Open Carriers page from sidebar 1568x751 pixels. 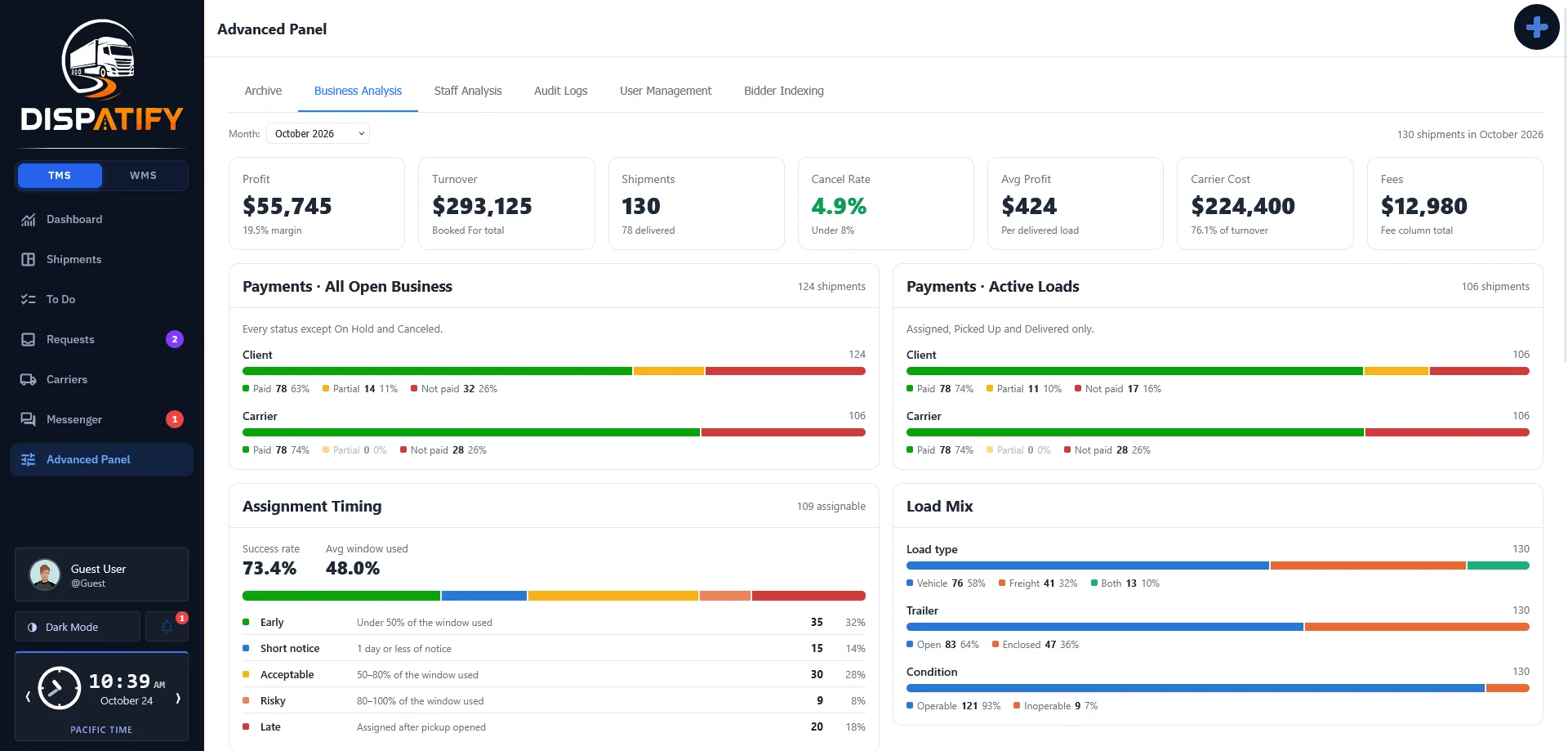pos(101,380)
